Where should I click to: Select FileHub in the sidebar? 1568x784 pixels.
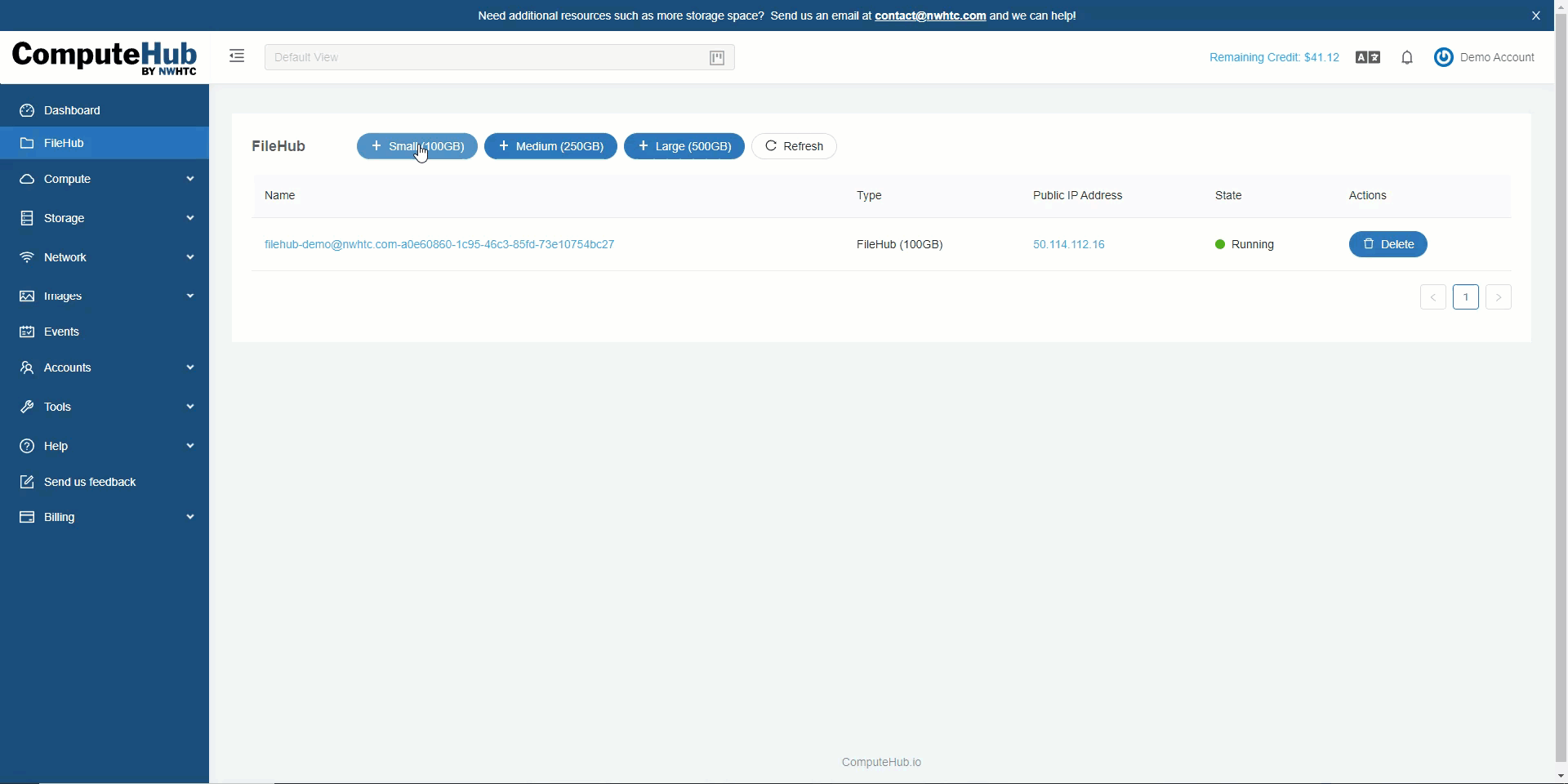click(x=105, y=143)
